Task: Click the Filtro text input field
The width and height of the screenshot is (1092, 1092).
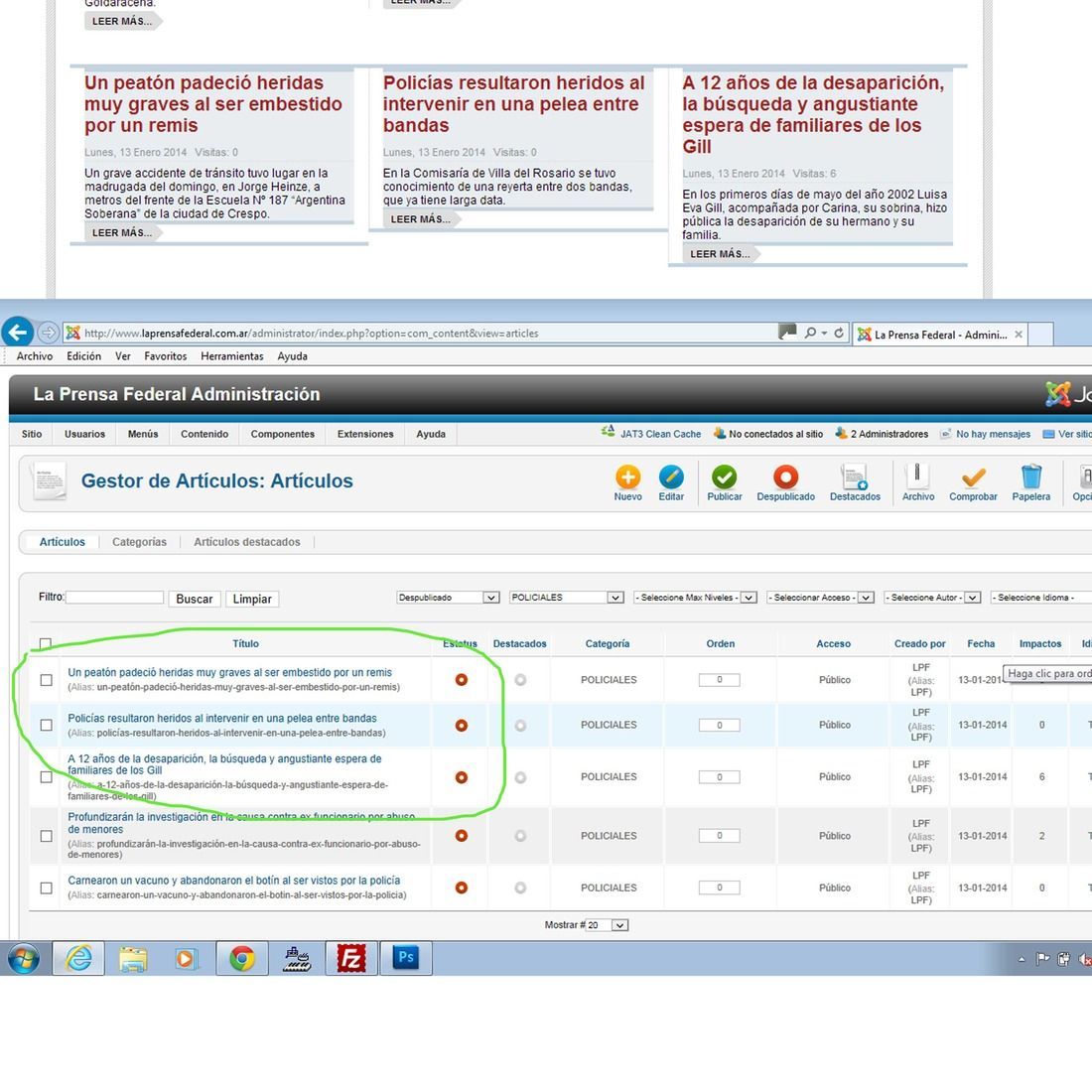Action: click(x=114, y=598)
